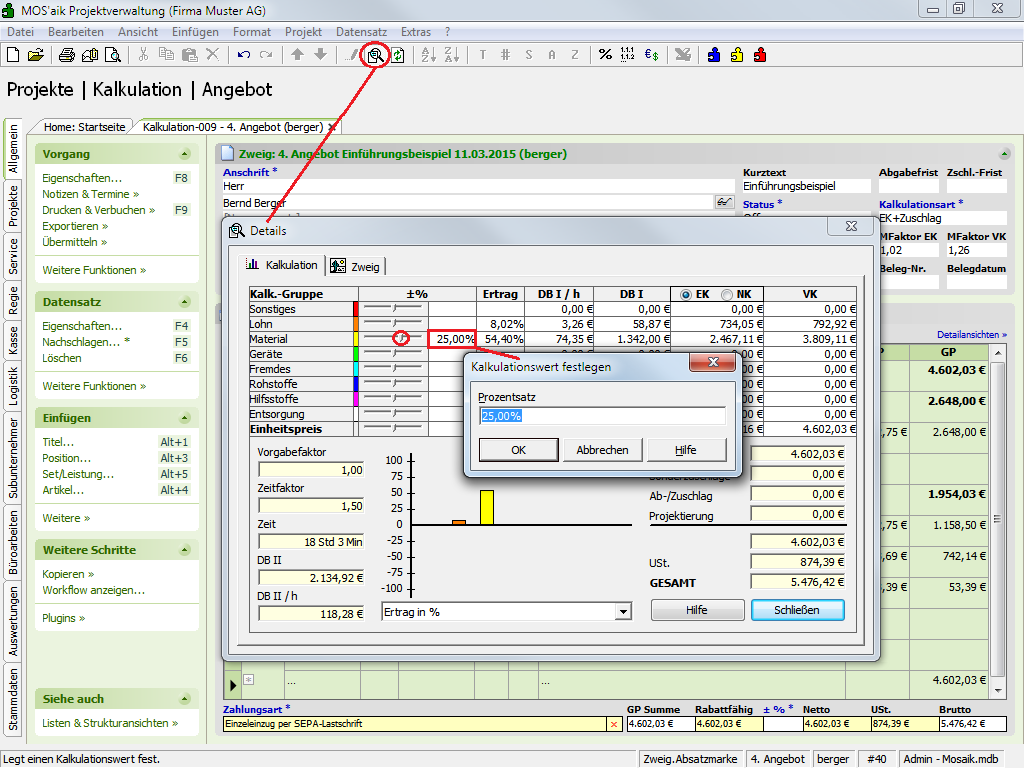Viewport: 1024px width, 768px height.
Task: Click the print preview toolbar icon
Action: pos(114,55)
